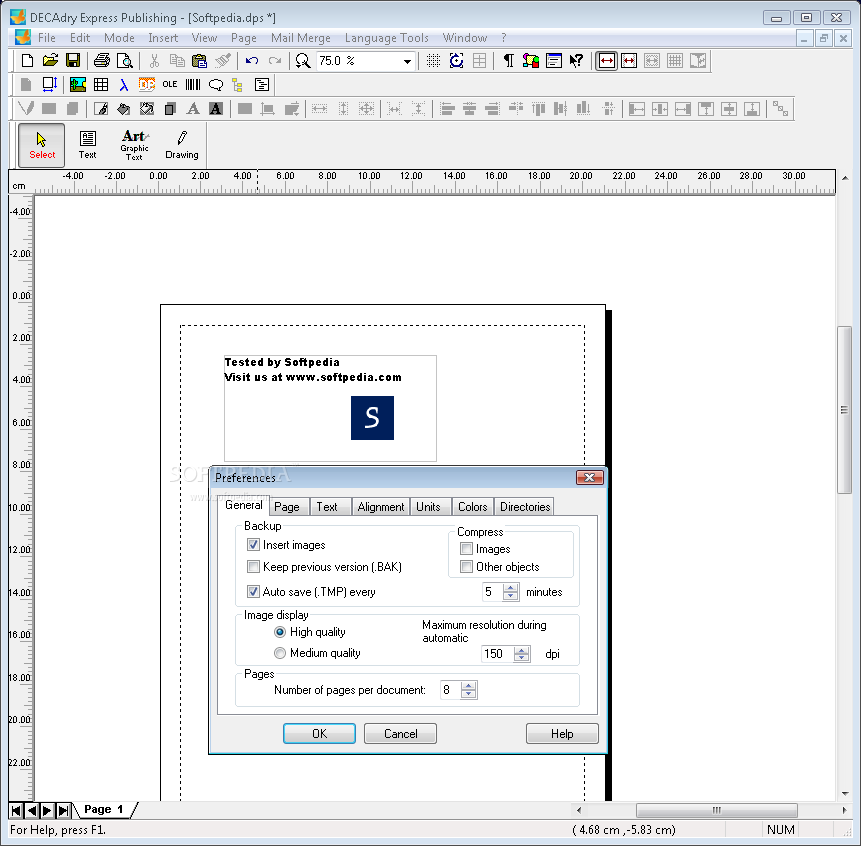Insert an OLE object
Screen dimensions: 861x846
click(170, 85)
